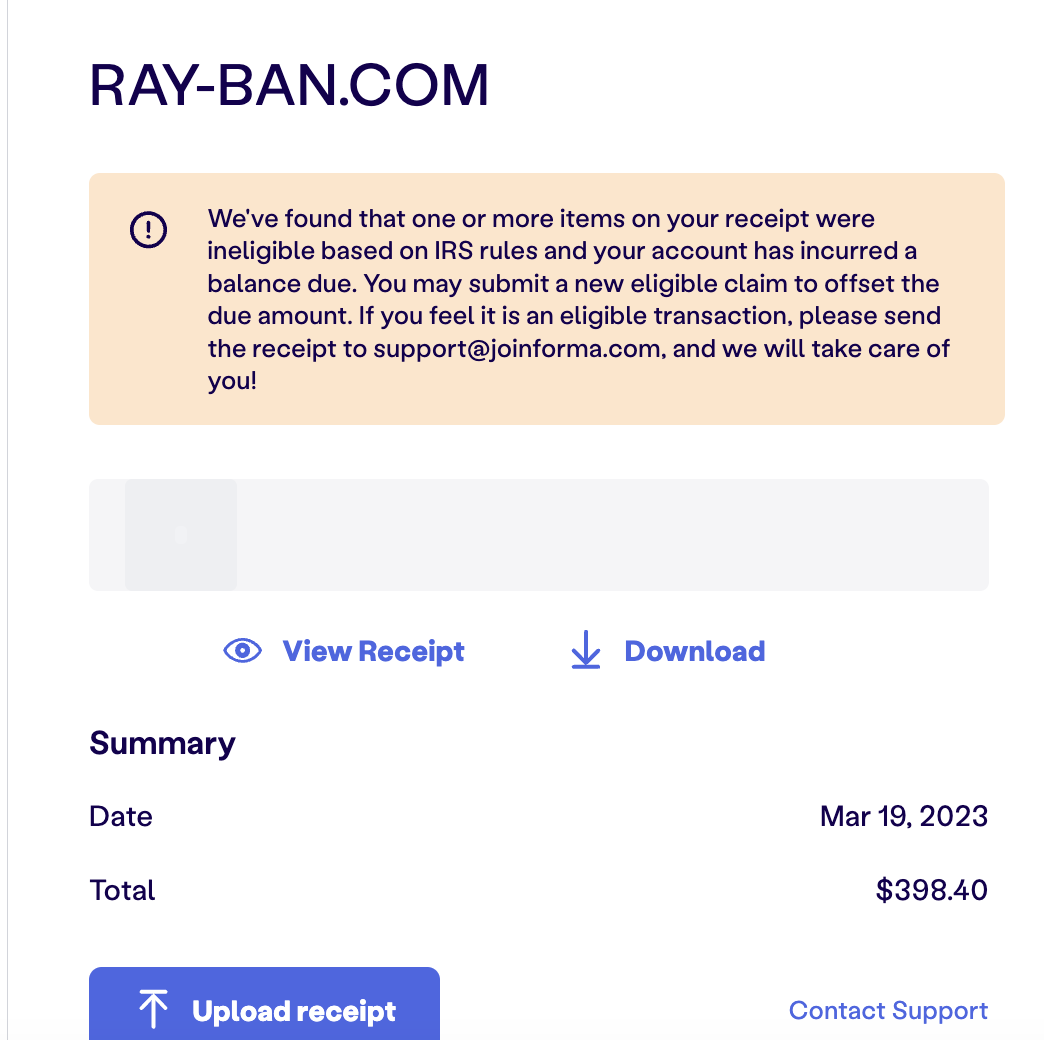Click the RAY-BAN.COM merchant heading
Viewport: 1044px width, 1040px height.
pyautogui.click(x=289, y=86)
